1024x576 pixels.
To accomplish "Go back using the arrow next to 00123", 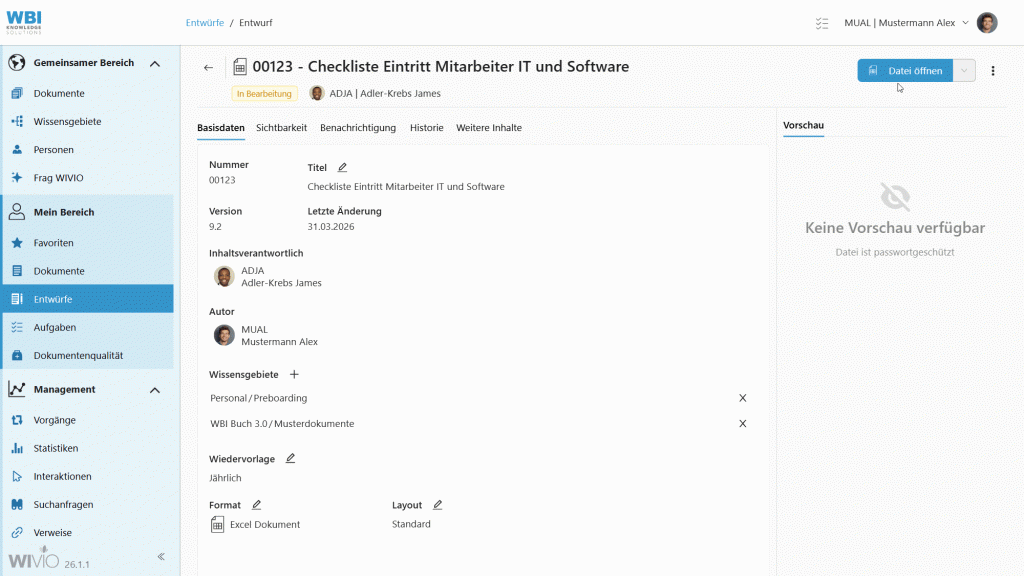I will 208,67.
